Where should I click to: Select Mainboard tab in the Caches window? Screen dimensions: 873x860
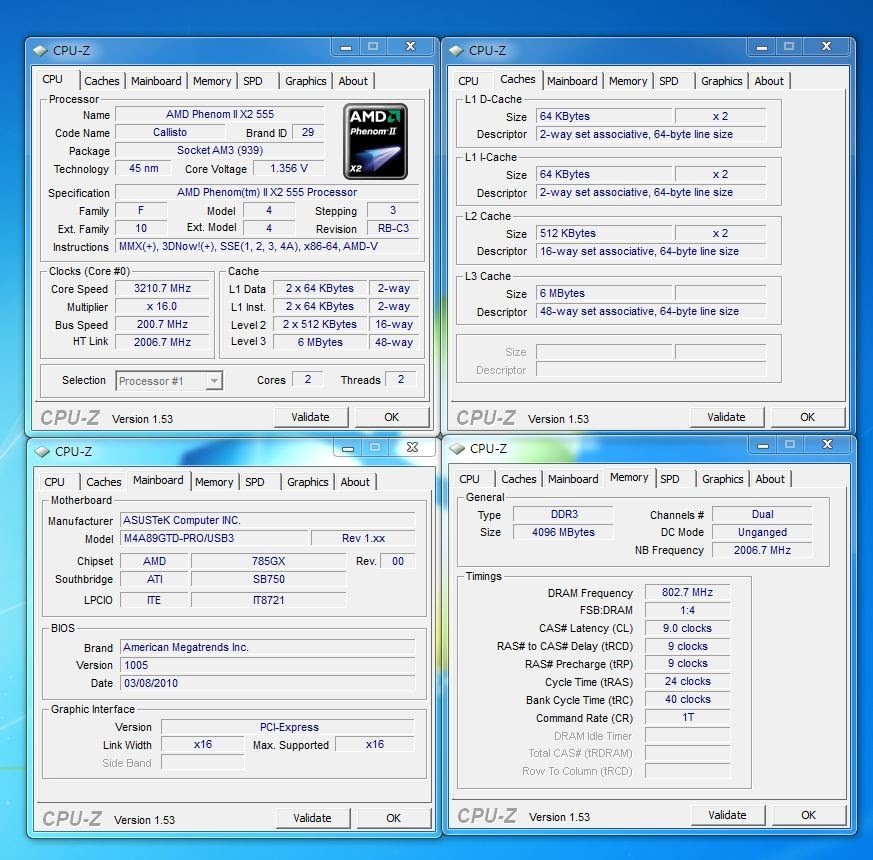coord(572,81)
